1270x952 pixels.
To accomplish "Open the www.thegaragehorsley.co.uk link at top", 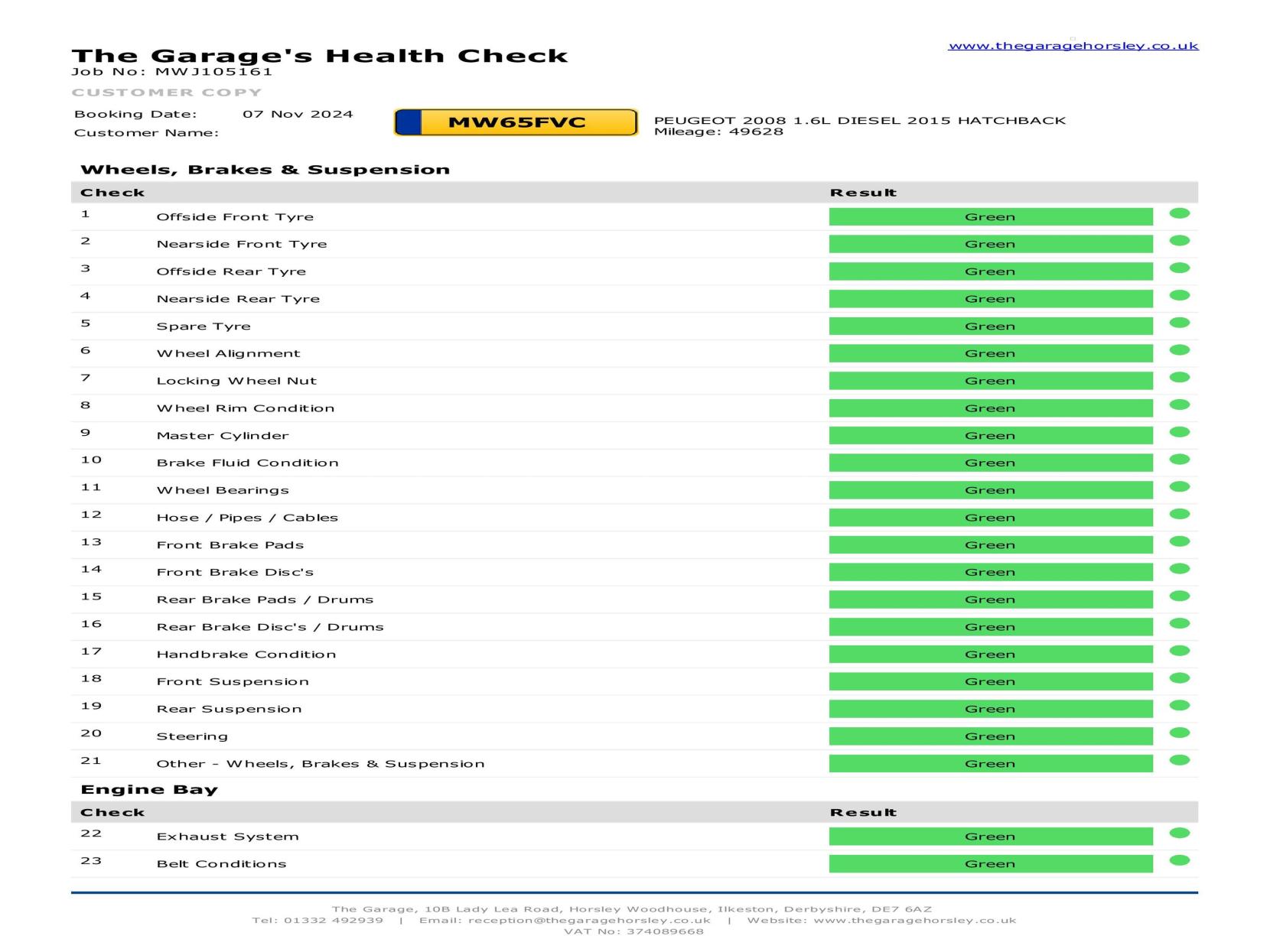I will (x=1073, y=46).
